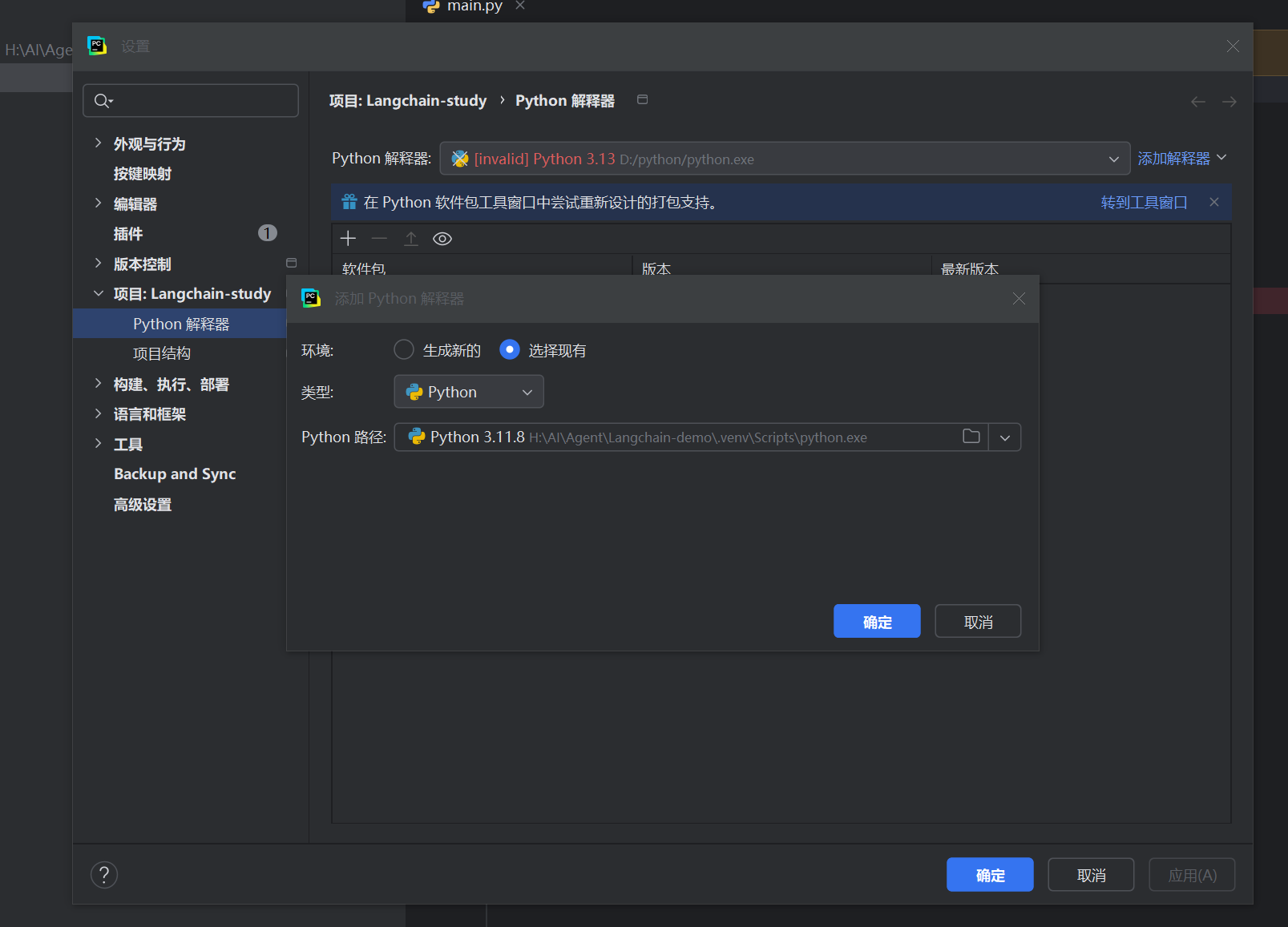Image resolution: width=1288 pixels, height=927 pixels.
Task: Click the go to tool window link
Action: (1144, 203)
